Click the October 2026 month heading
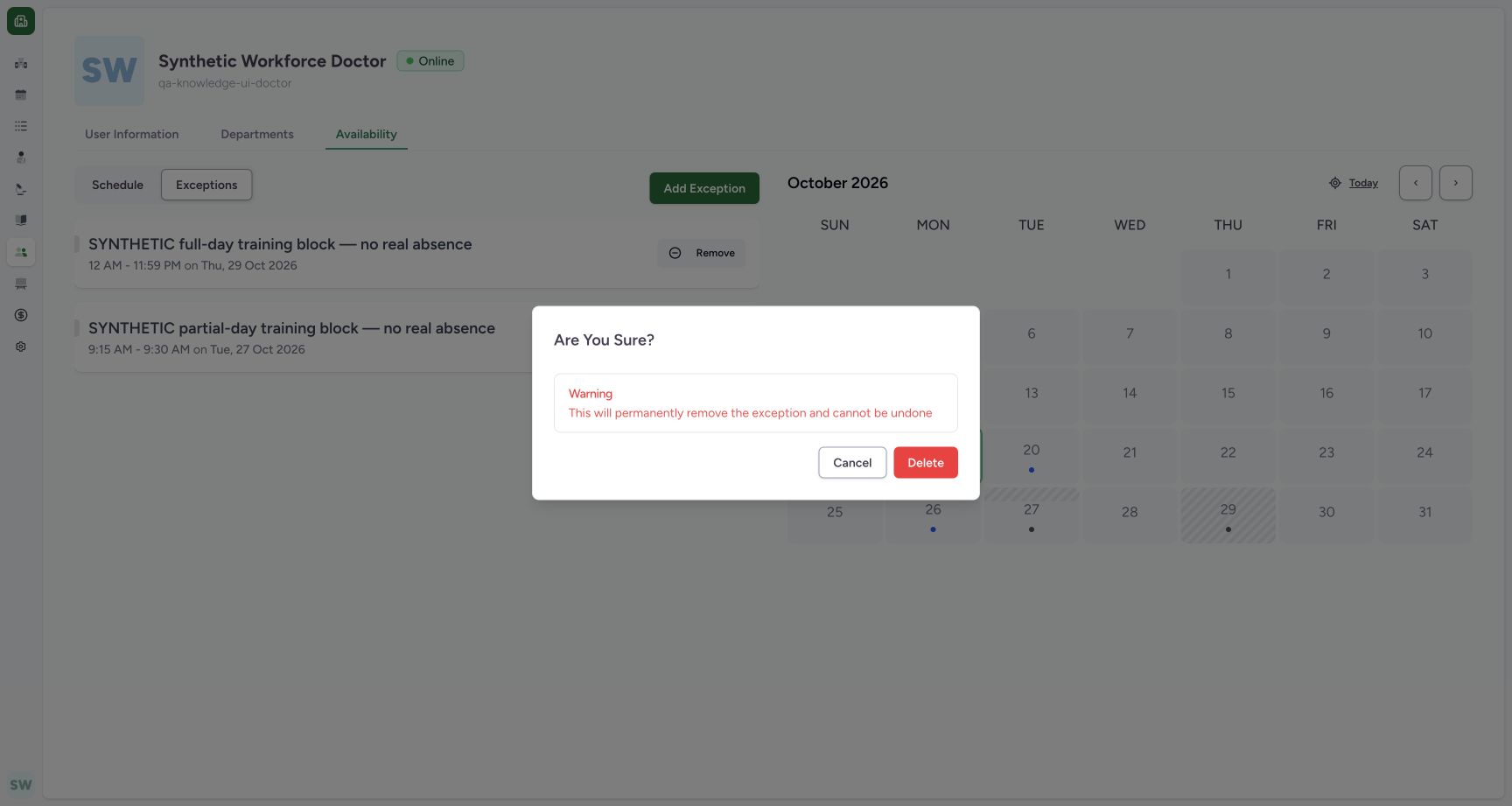 tap(837, 183)
